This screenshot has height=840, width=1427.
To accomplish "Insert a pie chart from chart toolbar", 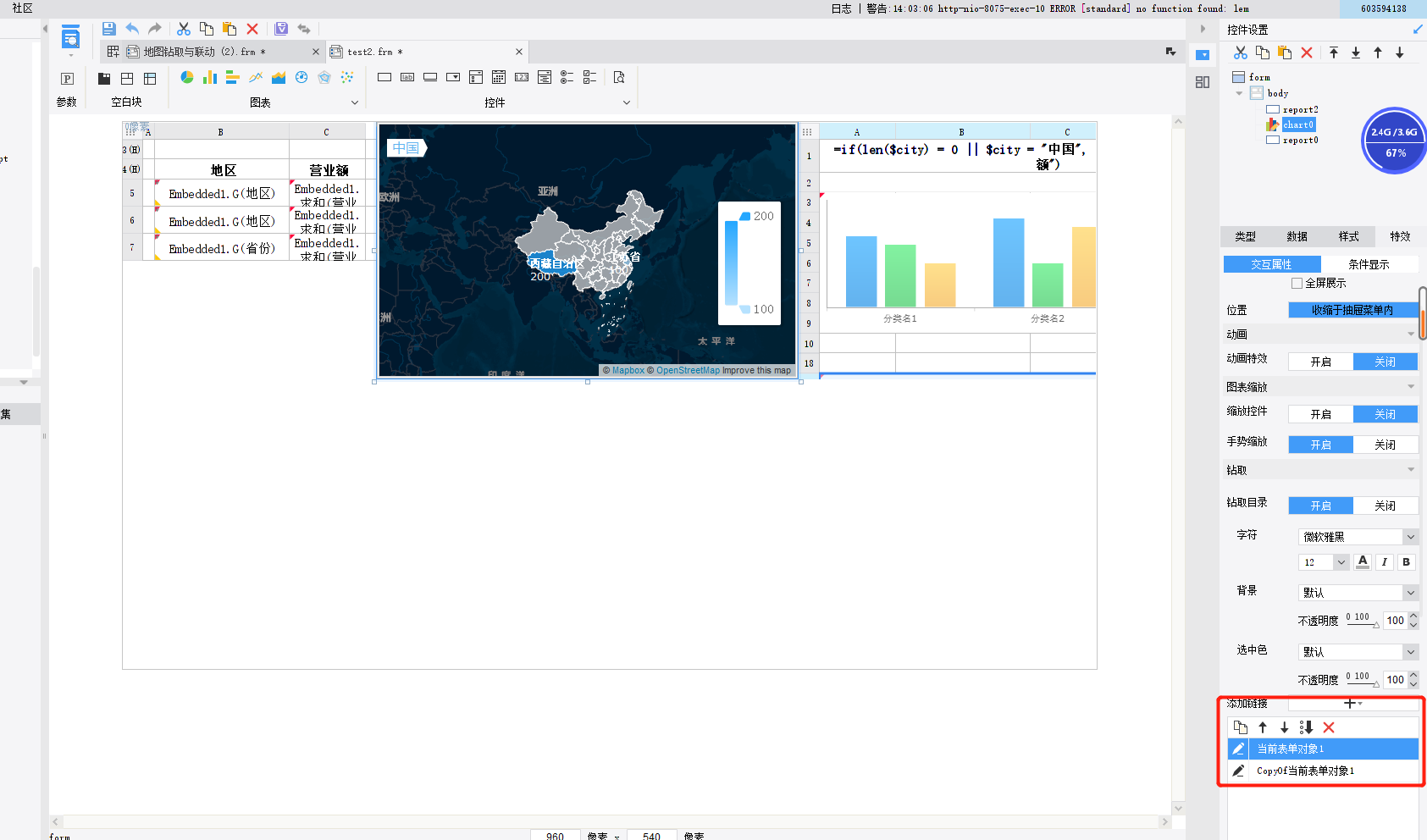I will (187, 77).
